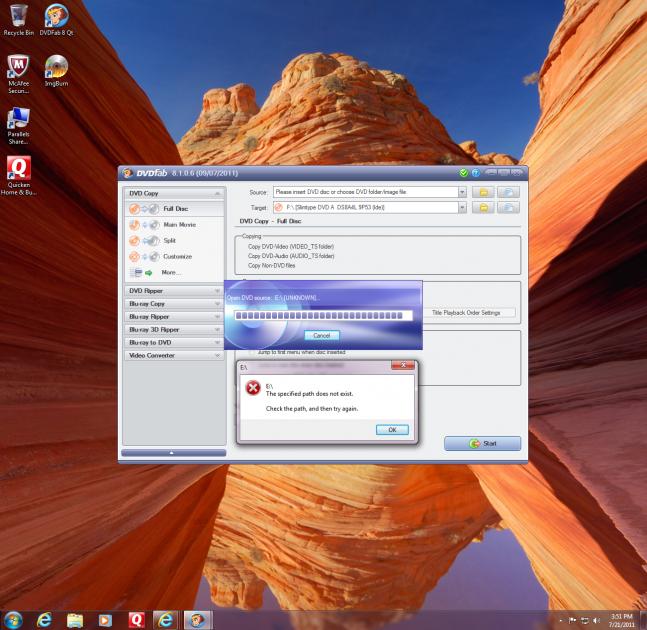
Task: Toggle 'Jump to first menu' checkbox
Action: (252, 352)
